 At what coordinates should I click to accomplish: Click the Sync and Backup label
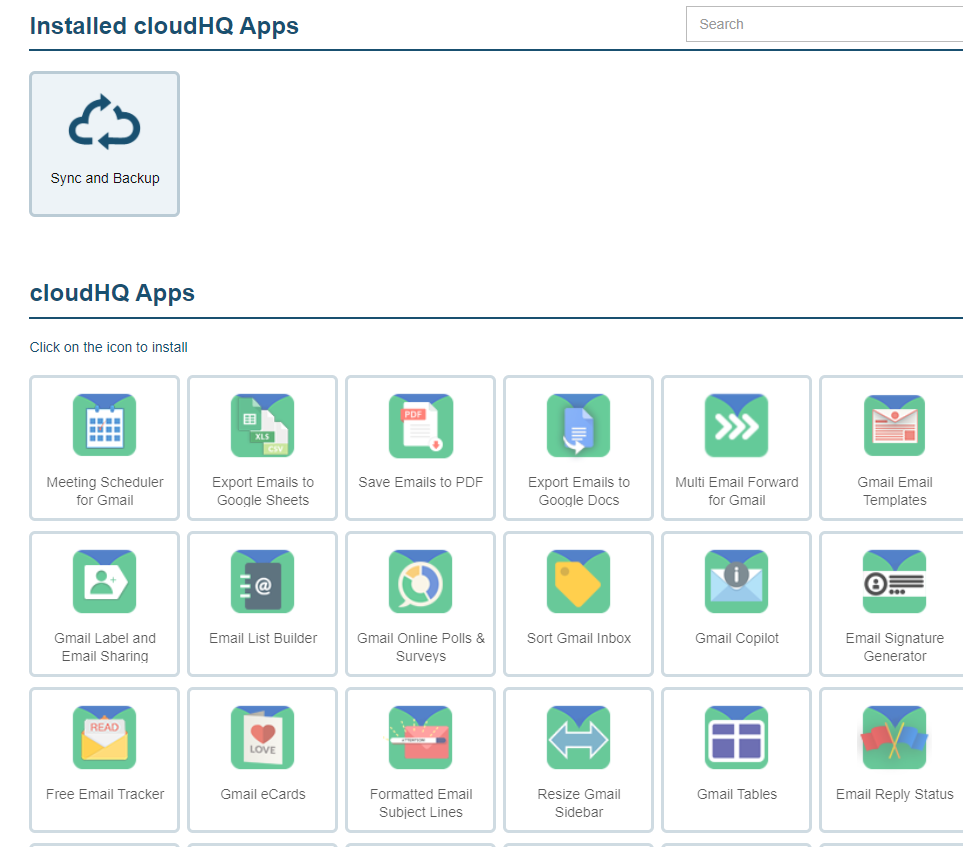pos(105,178)
